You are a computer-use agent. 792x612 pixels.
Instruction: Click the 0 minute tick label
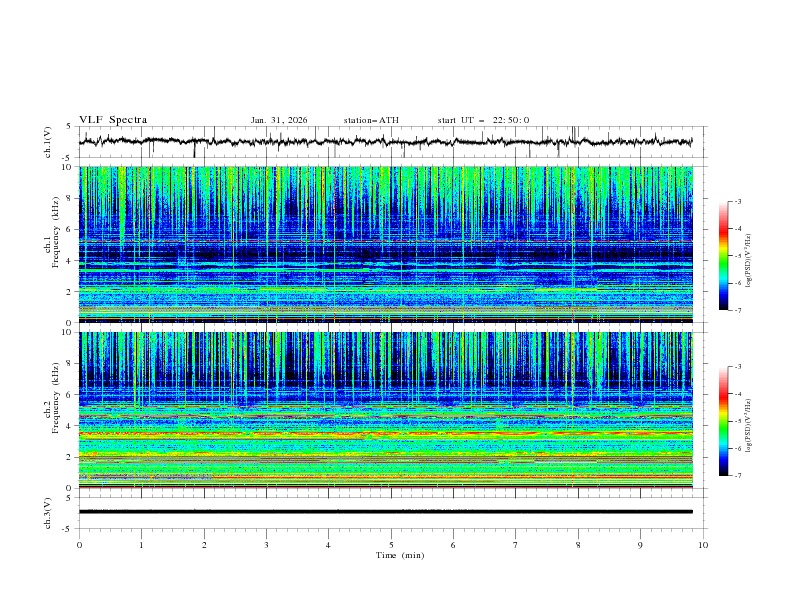pos(79,545)
